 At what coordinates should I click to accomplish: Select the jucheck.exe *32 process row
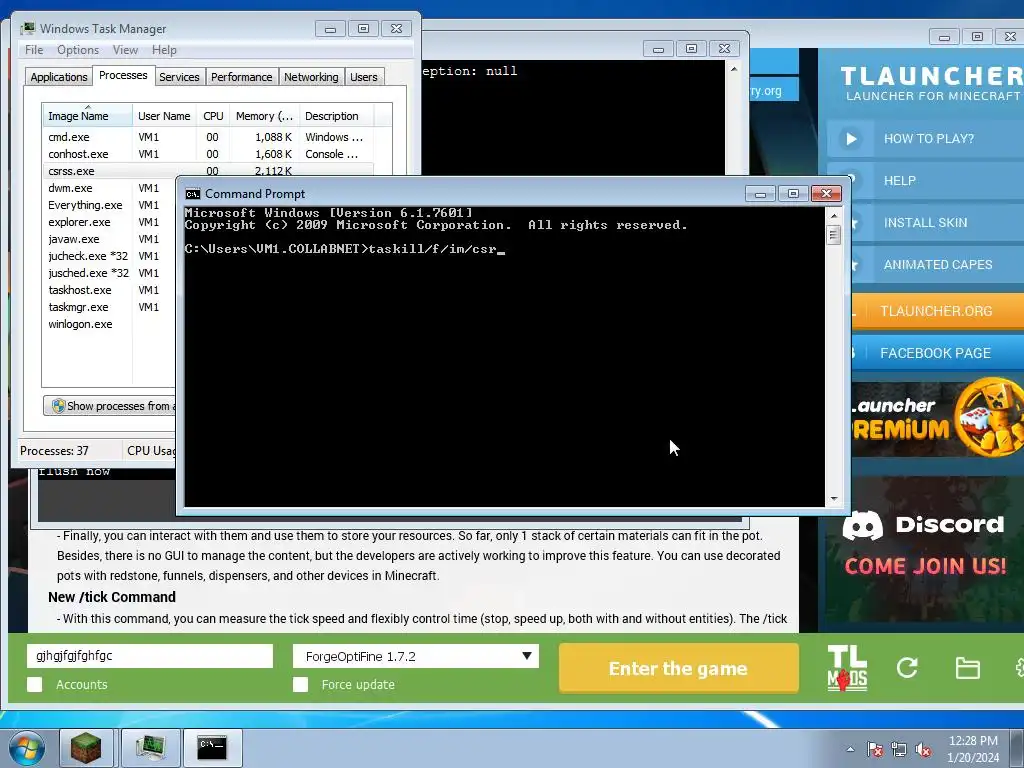[110, 256]
